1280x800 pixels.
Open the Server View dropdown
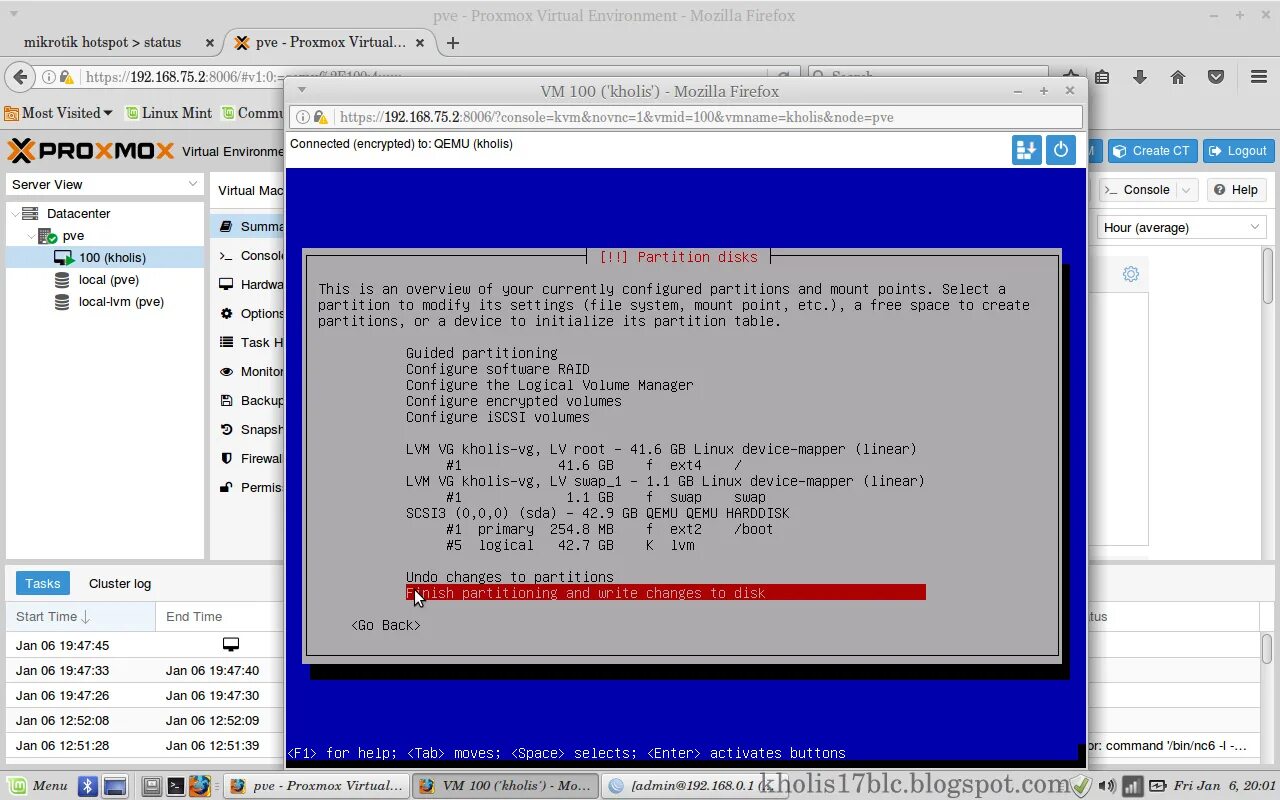pos(105,184)
